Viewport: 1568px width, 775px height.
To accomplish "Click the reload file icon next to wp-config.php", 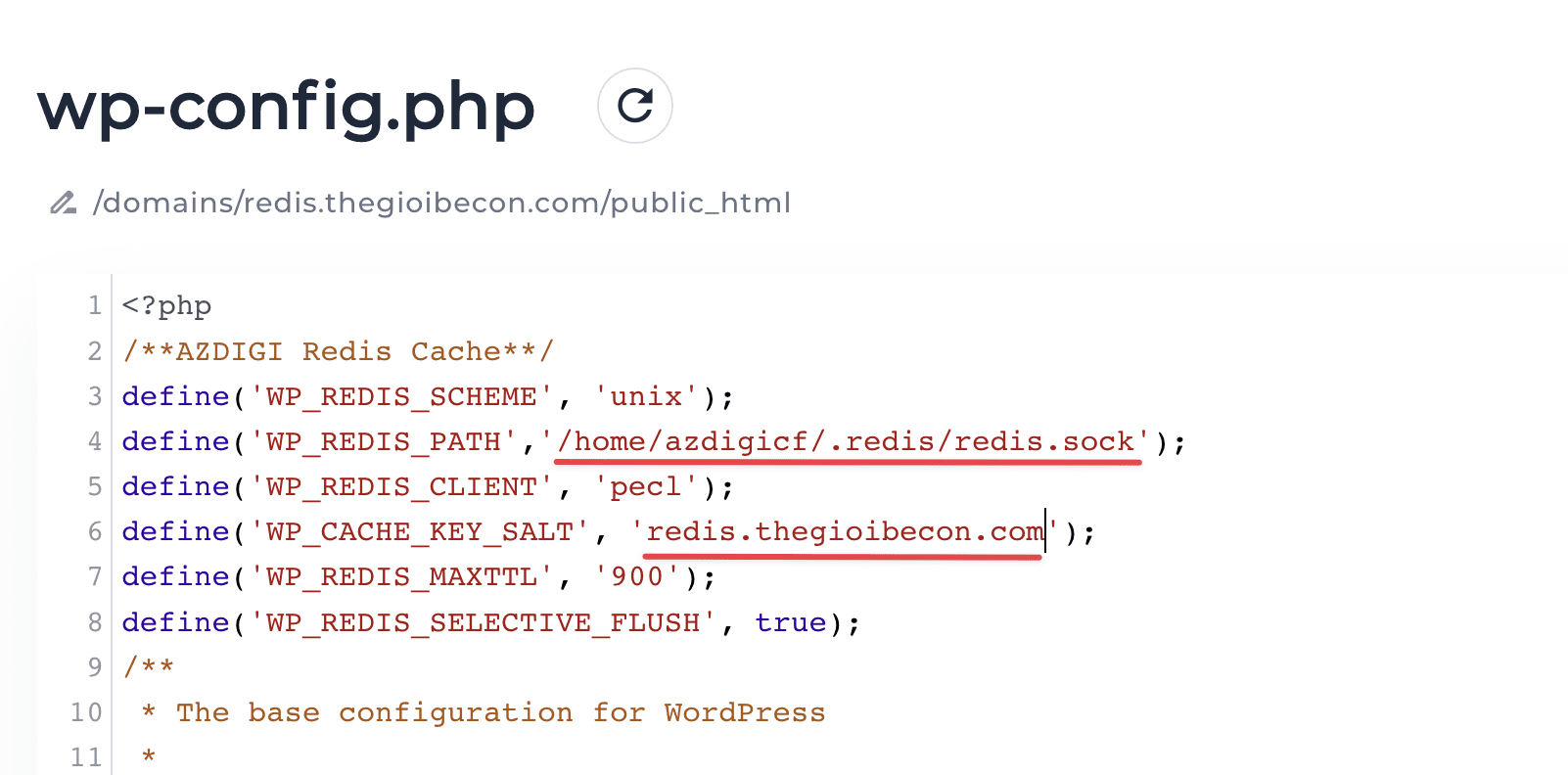I will [635, 106].
